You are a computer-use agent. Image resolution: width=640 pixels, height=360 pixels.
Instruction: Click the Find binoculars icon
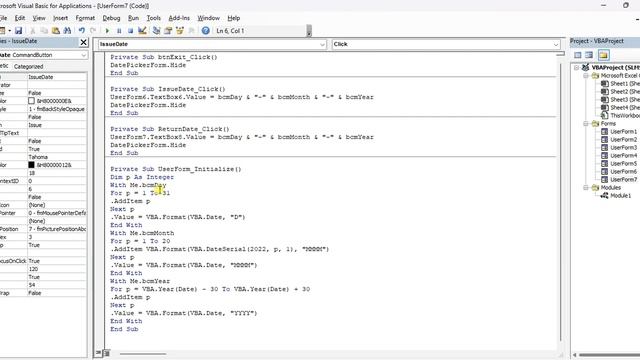67,31
